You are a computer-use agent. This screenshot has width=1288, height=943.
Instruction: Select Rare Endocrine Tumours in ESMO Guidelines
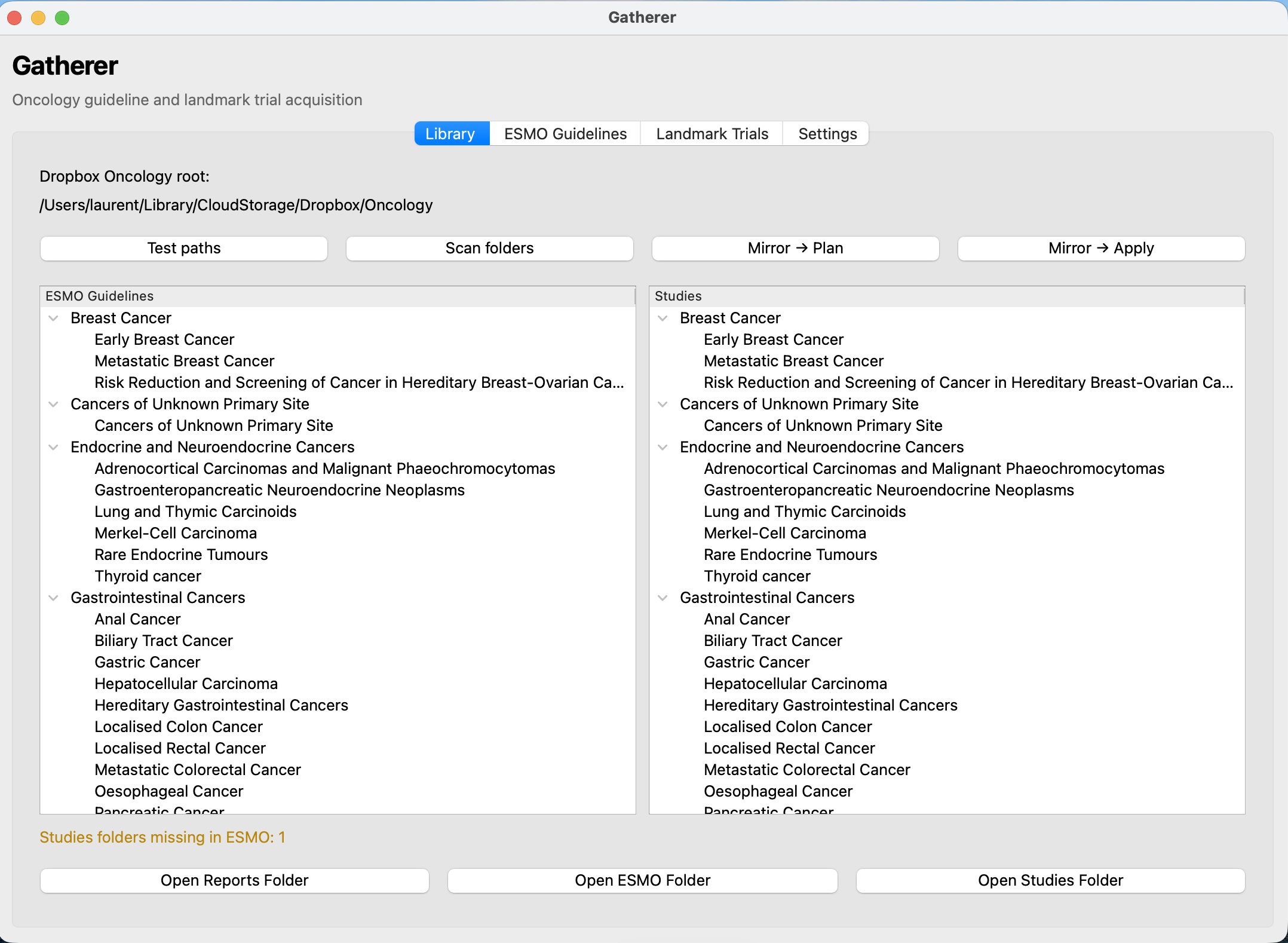[x=338, y=555]
